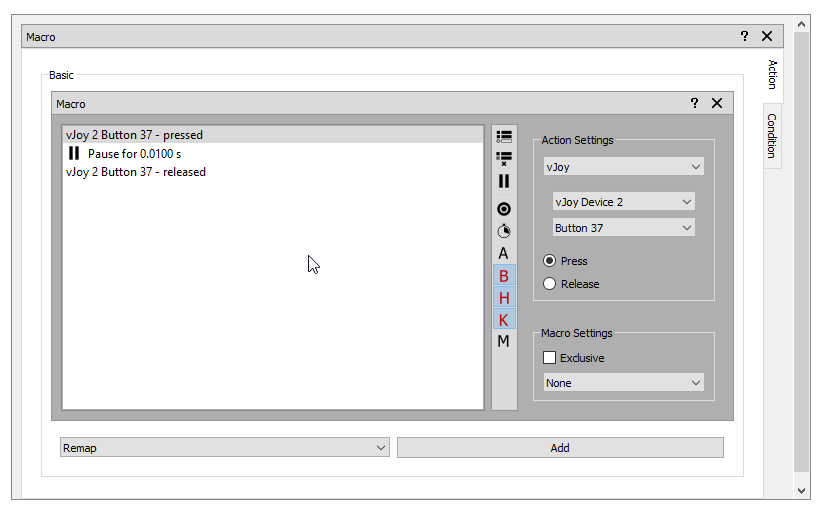Image resolution: width=825 pixels, height=516 pixels.
Task: Open the None repeat mode dropdown
Action: (623, 383)
